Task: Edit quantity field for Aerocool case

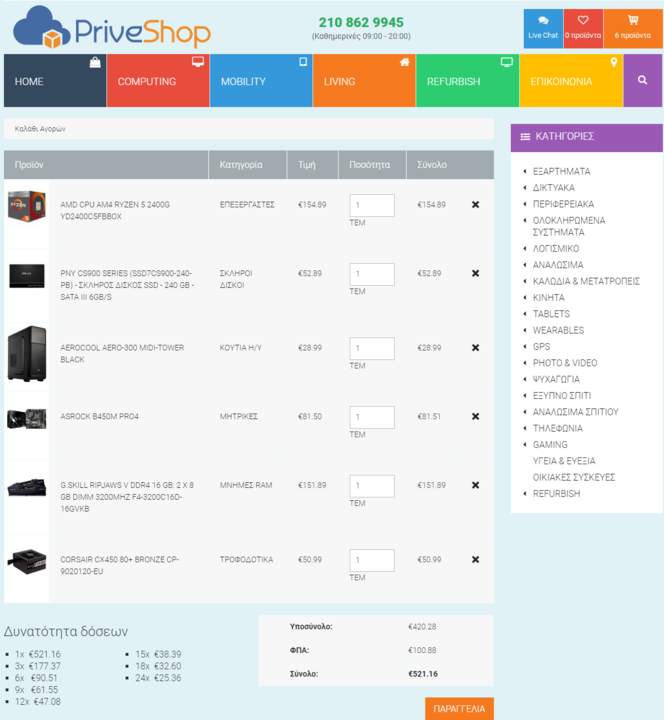Action: [x=372, y=349]
